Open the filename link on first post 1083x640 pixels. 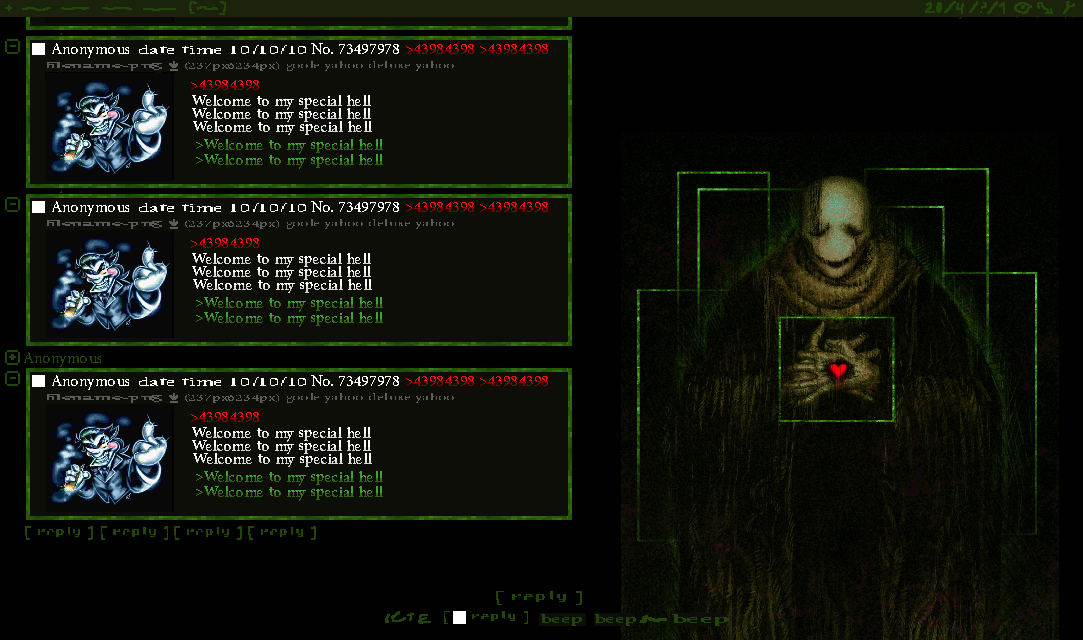click(x=104, y=66)
